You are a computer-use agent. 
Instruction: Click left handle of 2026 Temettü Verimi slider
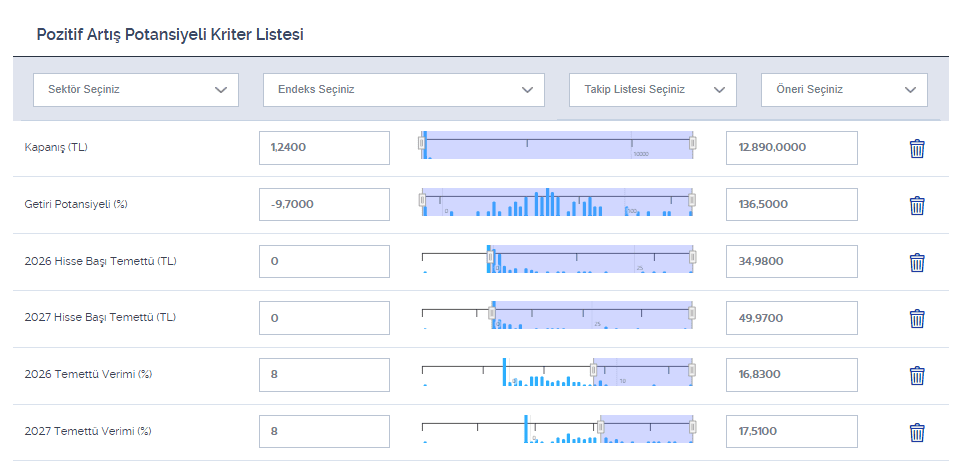[x=594, y=372]
